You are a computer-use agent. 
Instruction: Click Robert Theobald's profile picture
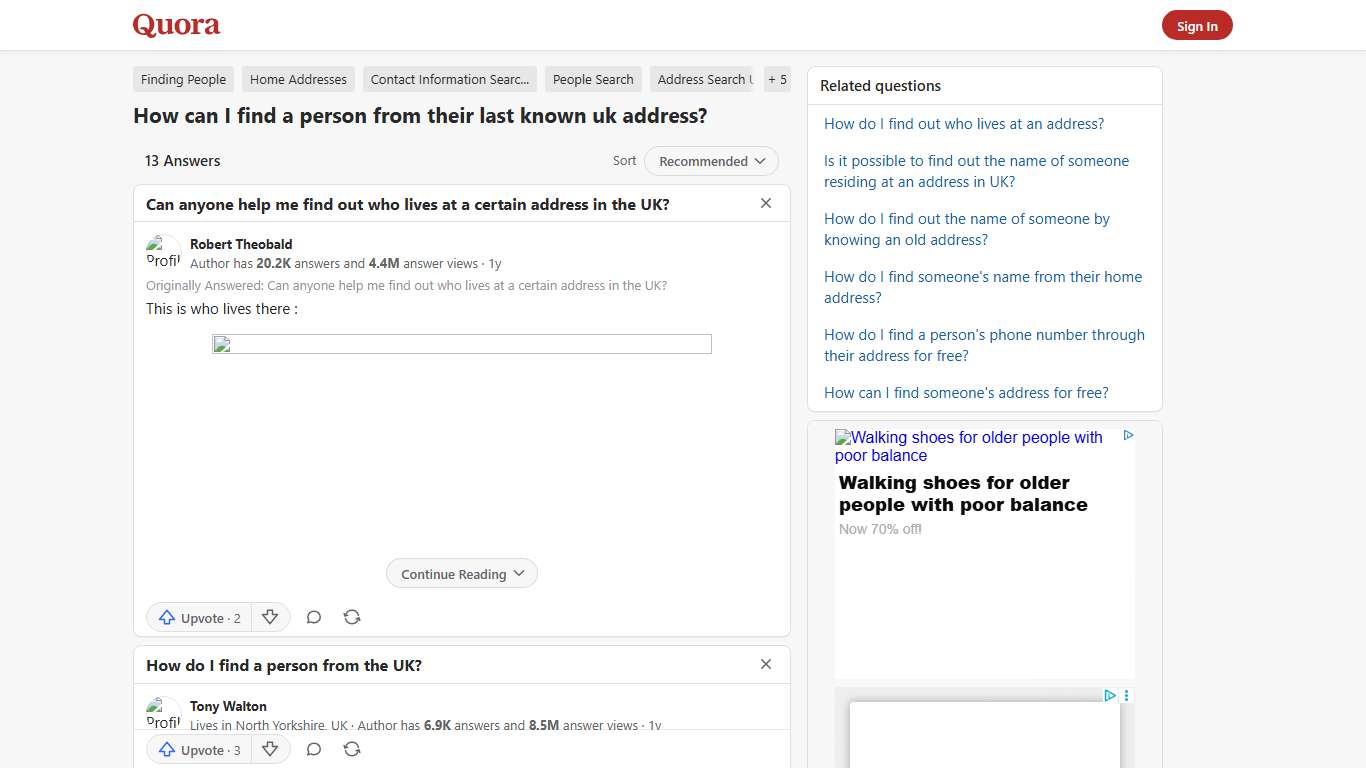pyautogui.click(x=162, y=252)
